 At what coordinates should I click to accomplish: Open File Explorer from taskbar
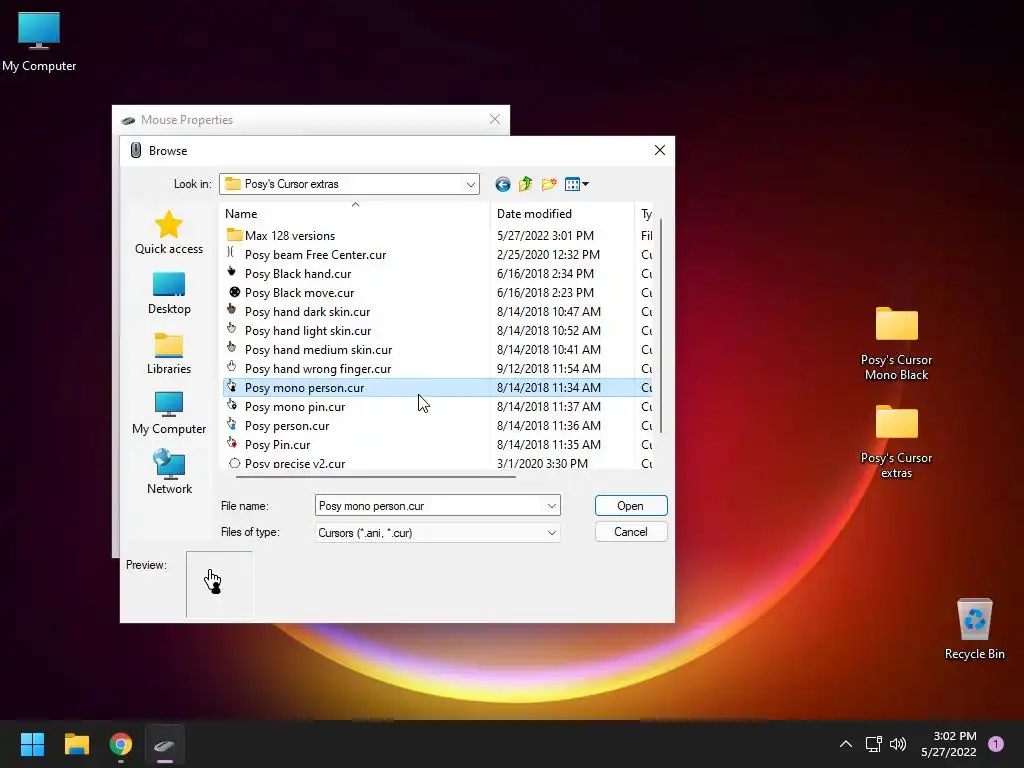[76, 744]
